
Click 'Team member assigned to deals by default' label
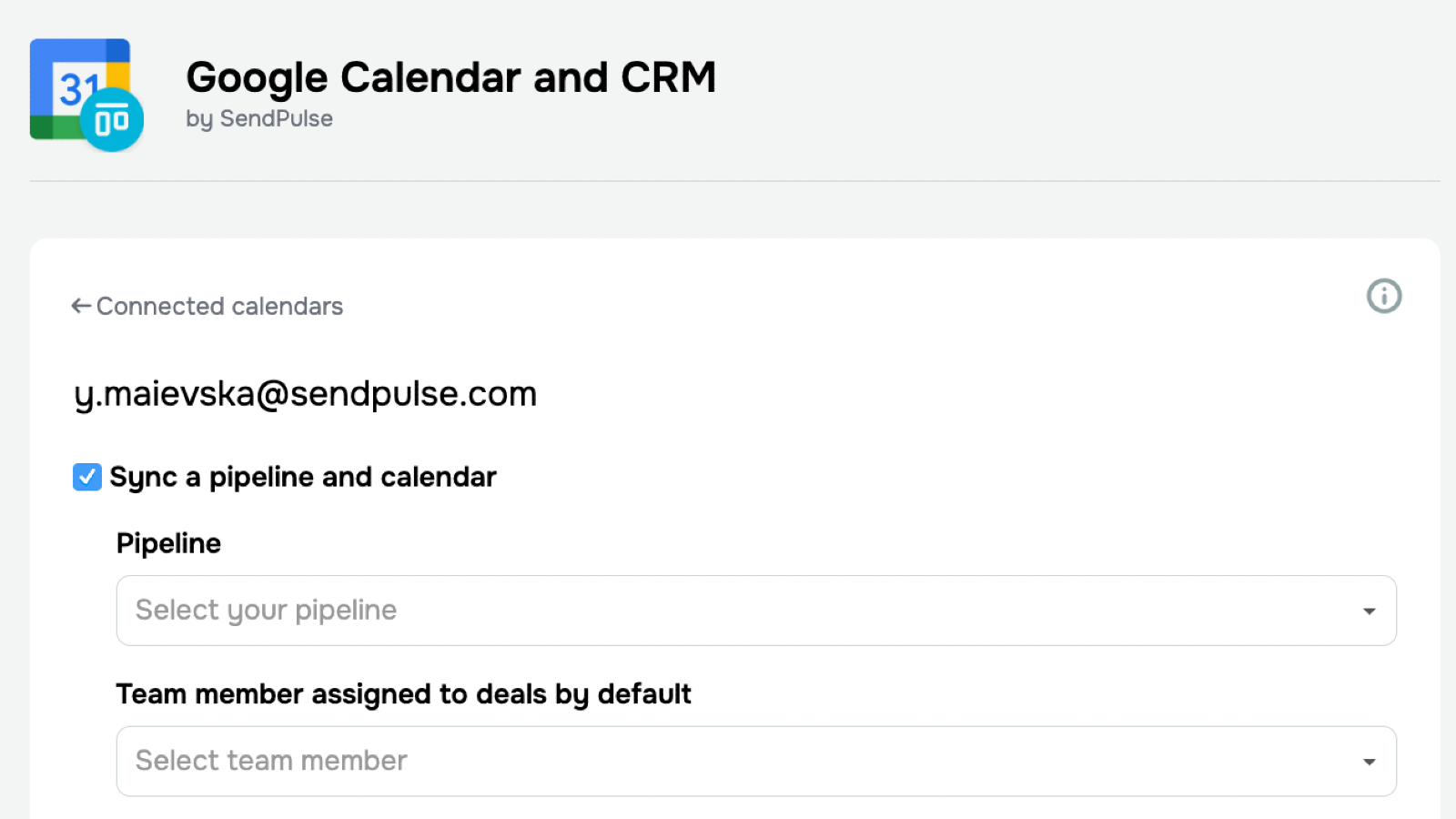pos(403,694)
